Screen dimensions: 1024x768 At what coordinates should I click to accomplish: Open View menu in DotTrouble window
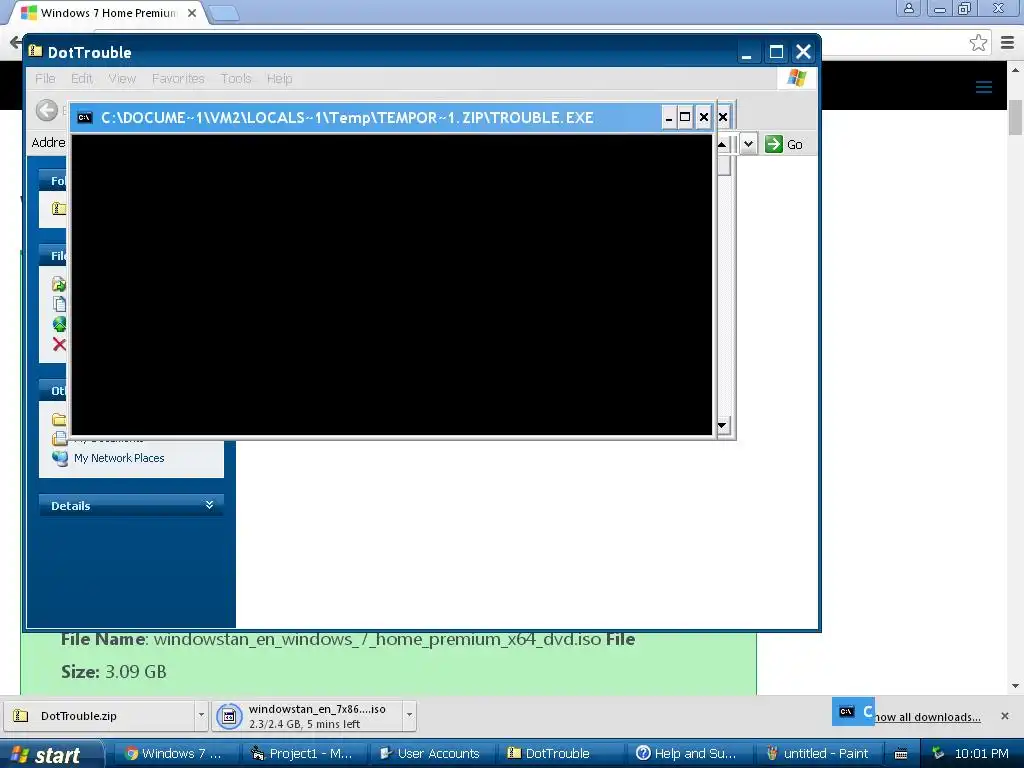coord(122,78)
